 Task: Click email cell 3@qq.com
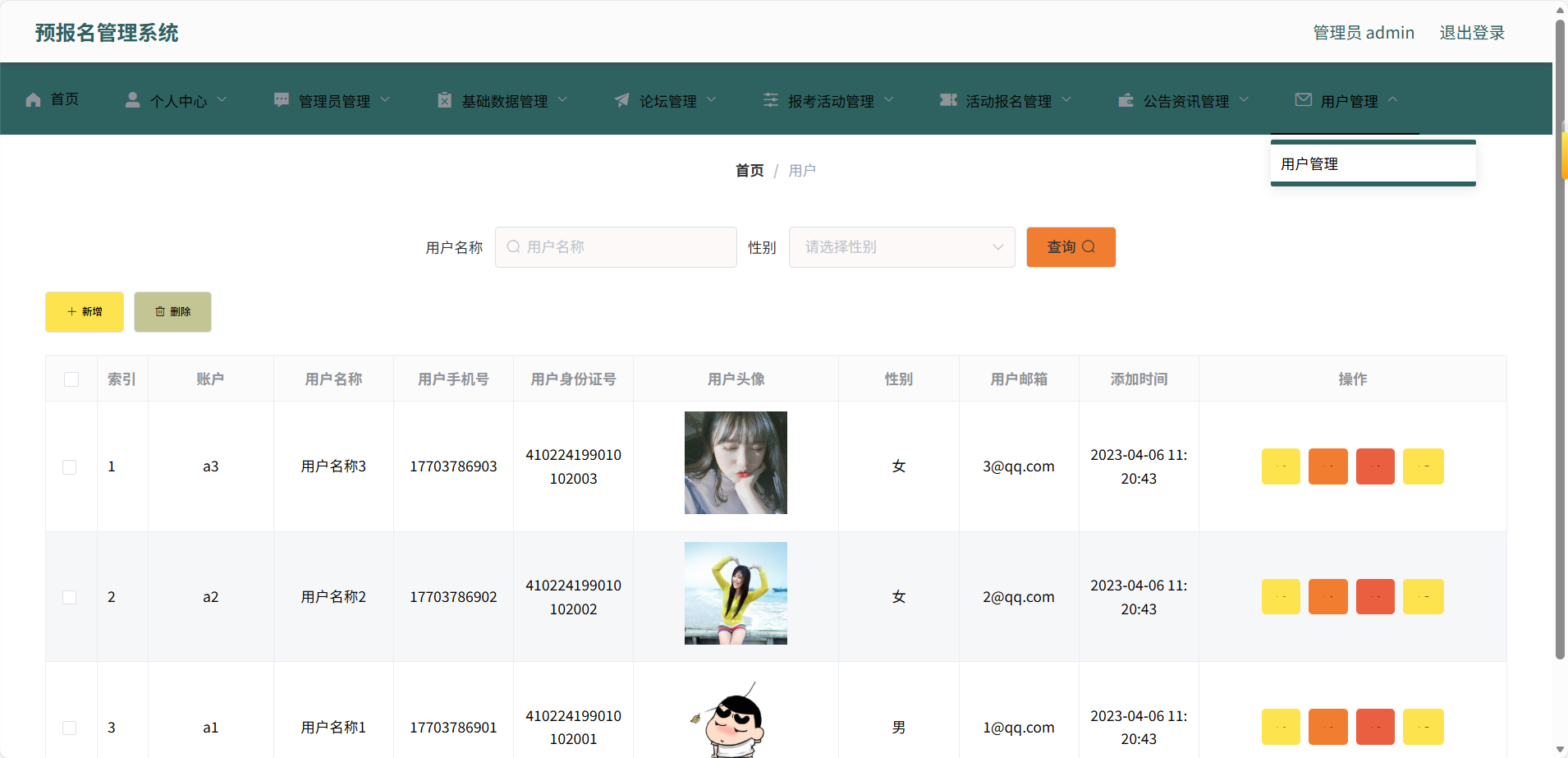(x=1018, y=466)
